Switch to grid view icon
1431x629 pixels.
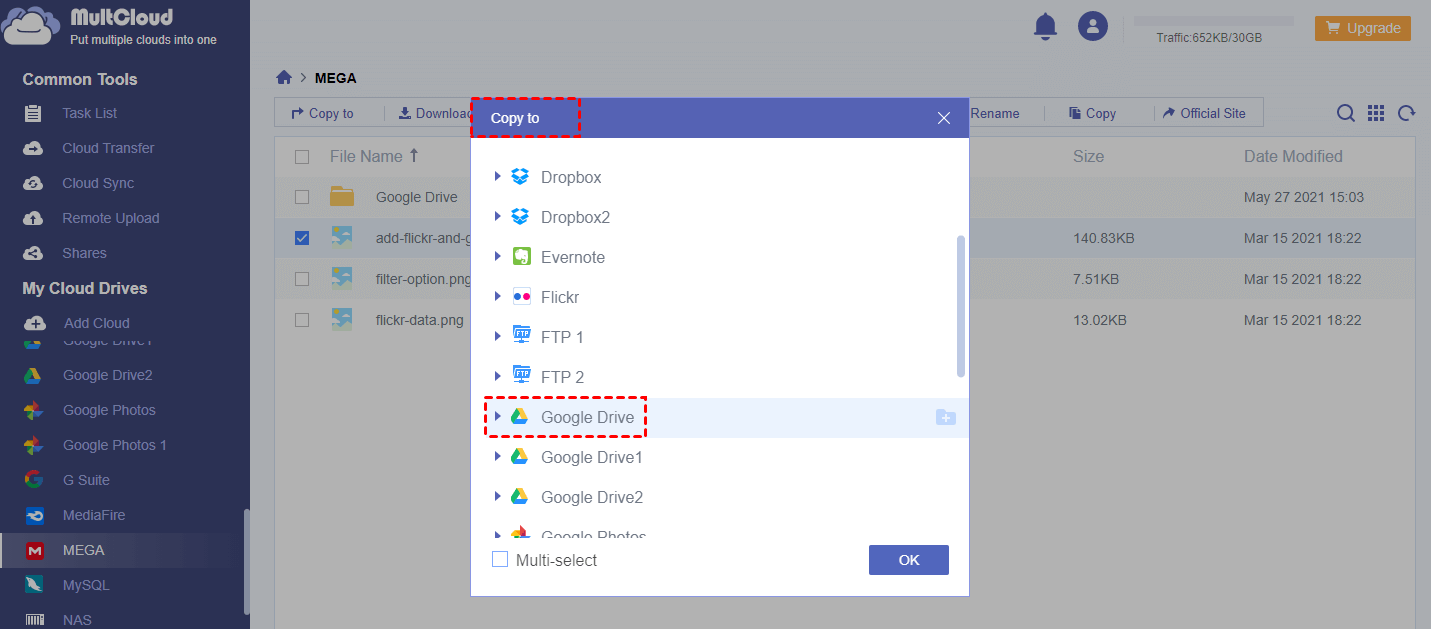[1376, 113]
